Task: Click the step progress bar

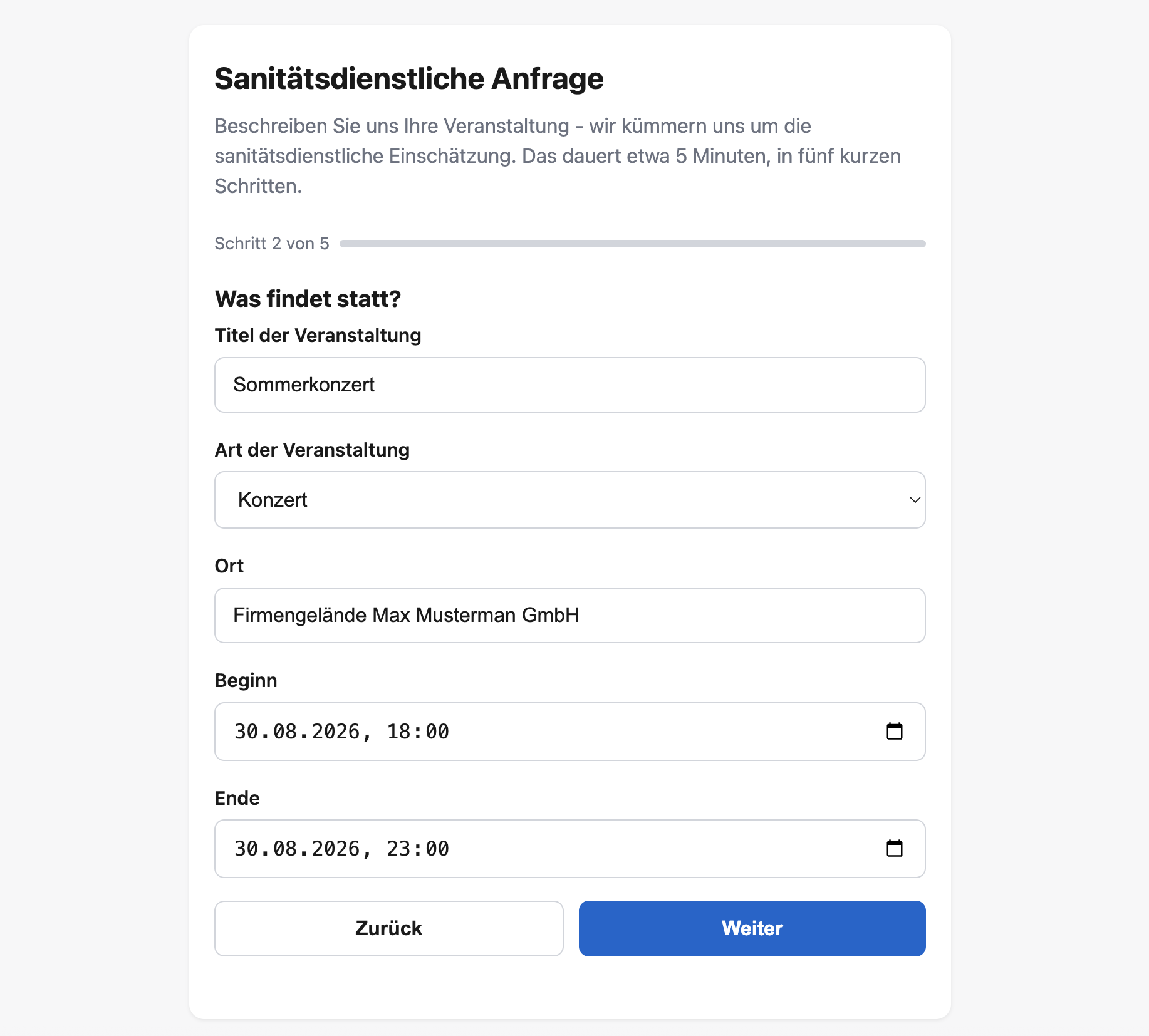Action: (633, 244)
